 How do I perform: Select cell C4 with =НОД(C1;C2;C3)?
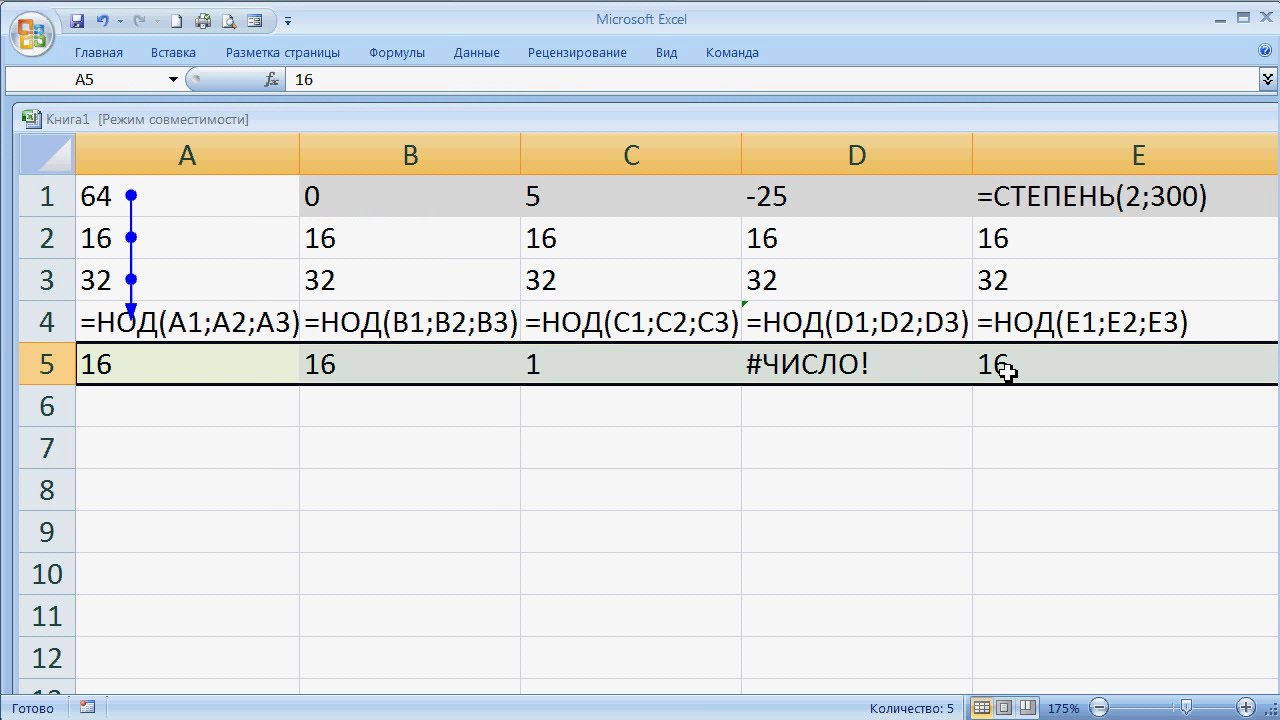(x=631, y=322)
